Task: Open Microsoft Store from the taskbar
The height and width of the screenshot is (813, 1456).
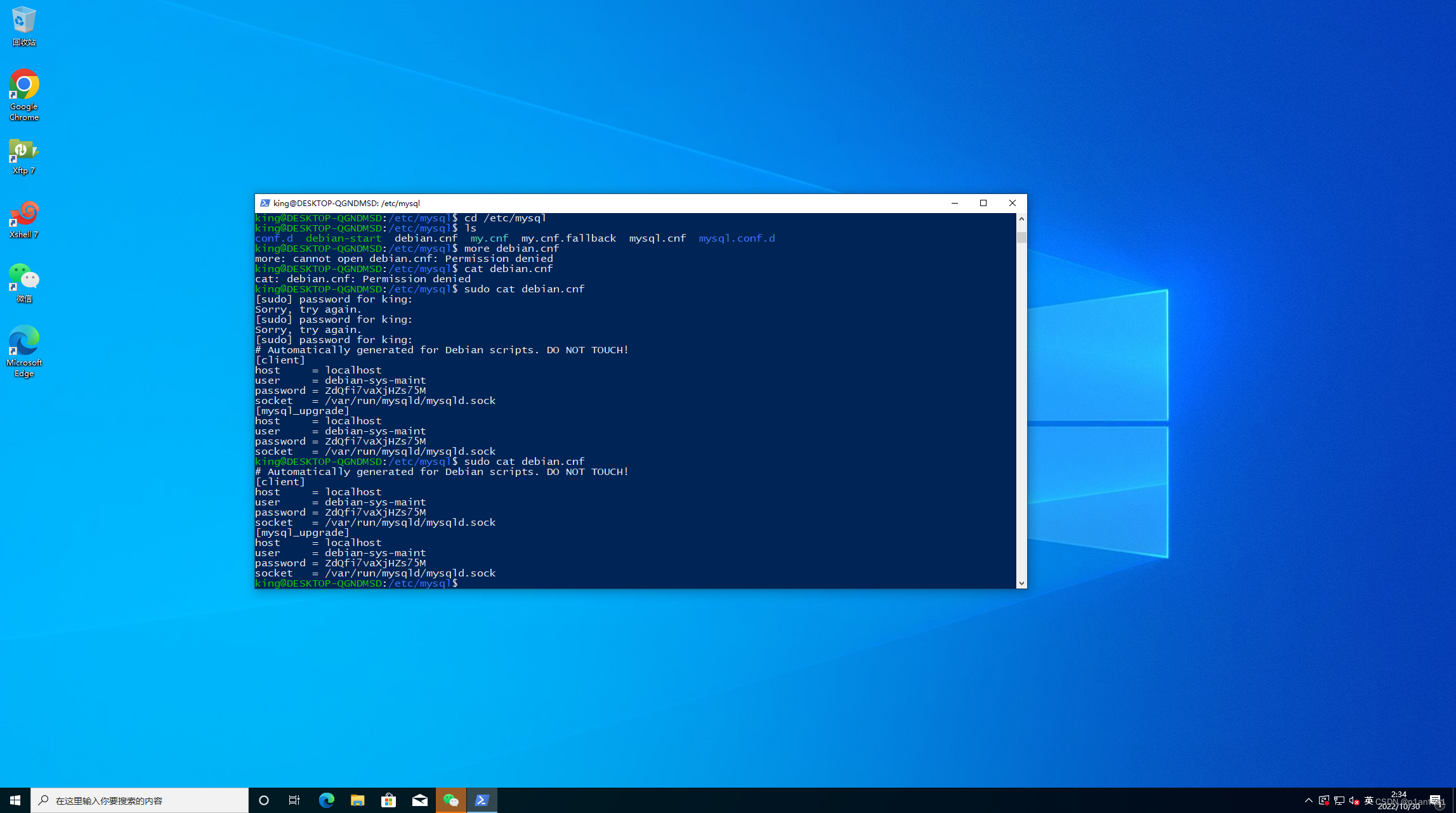Action: pos(388,800)
